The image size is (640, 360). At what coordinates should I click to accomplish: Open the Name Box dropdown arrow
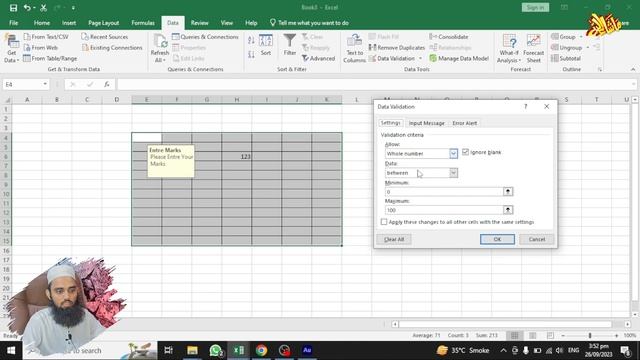coord(45,84)
